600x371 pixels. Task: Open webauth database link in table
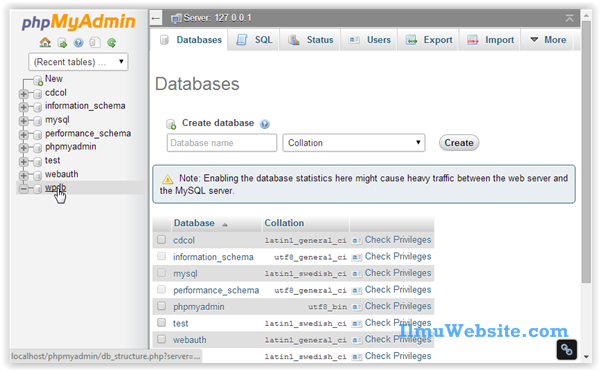[x=189, y=340]
